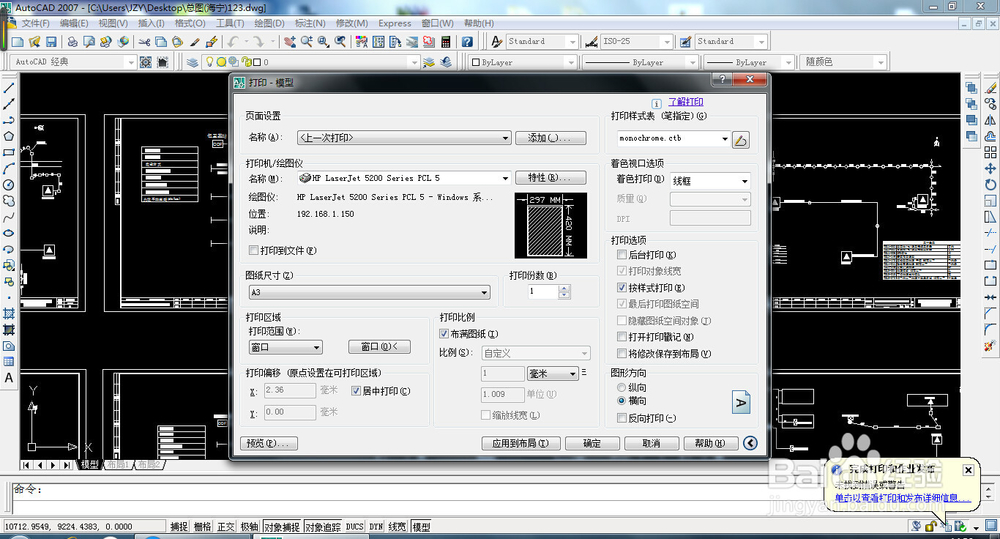Select the Table draw tool
The width and height of the screenshot is (1000, 539).
click(9, 362)
